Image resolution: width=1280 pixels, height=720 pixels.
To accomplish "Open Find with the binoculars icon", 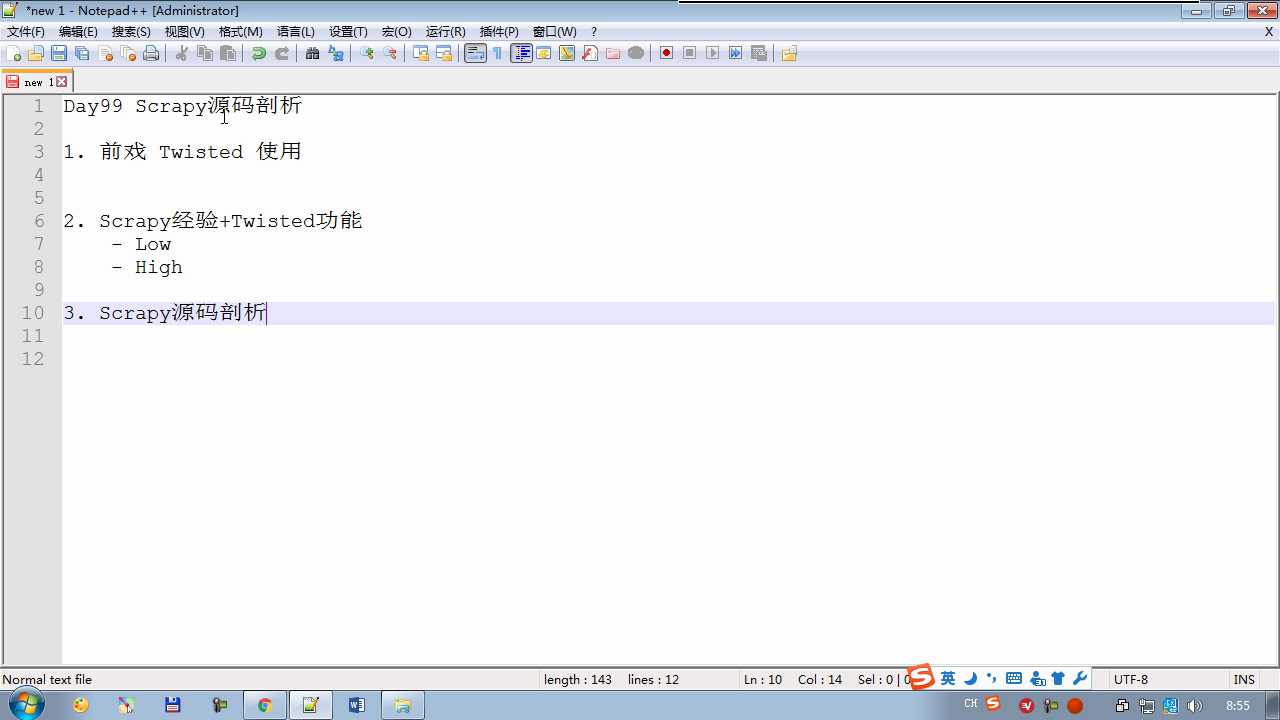I will pos(312,54).
